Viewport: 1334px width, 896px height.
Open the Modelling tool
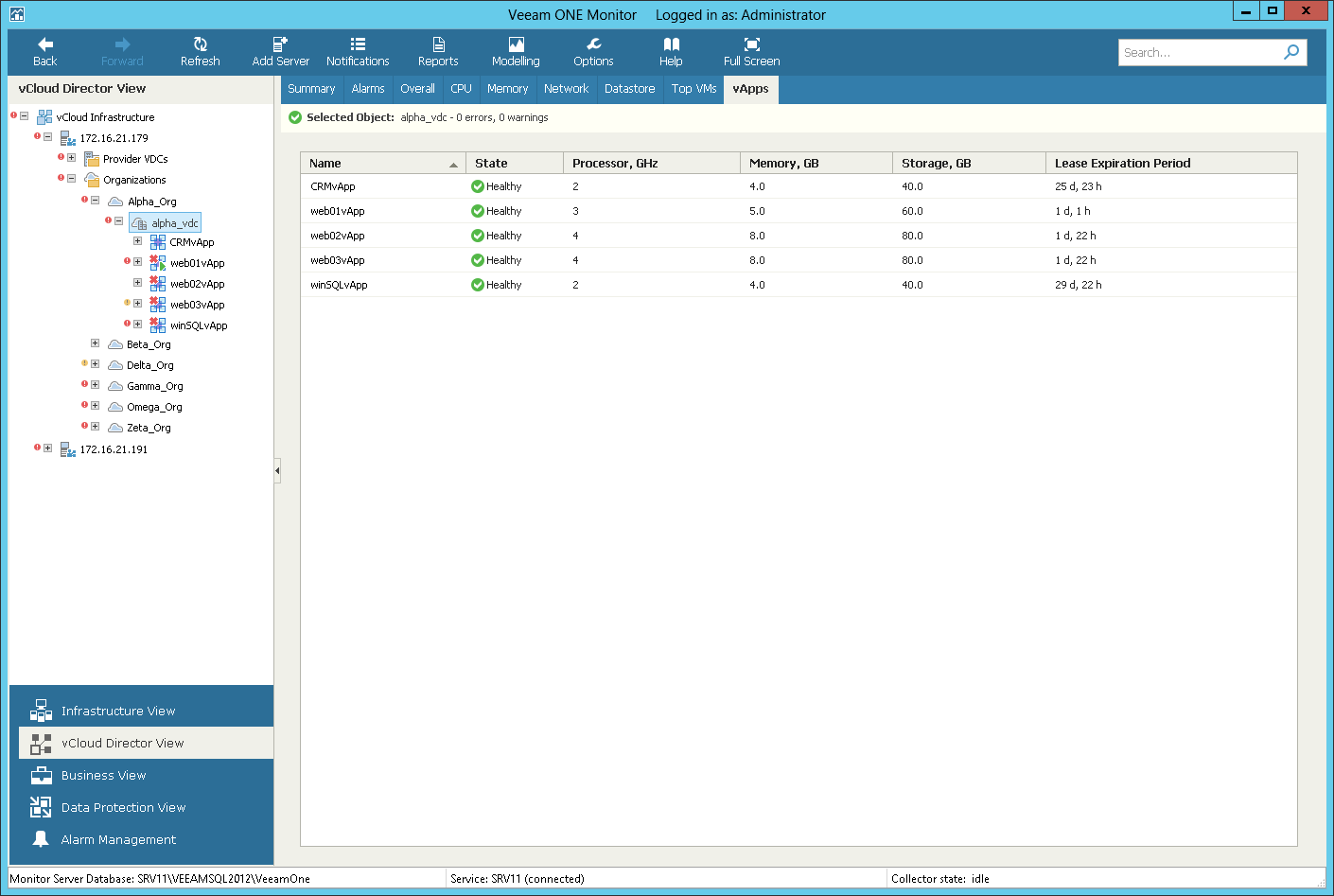[516, 52]
